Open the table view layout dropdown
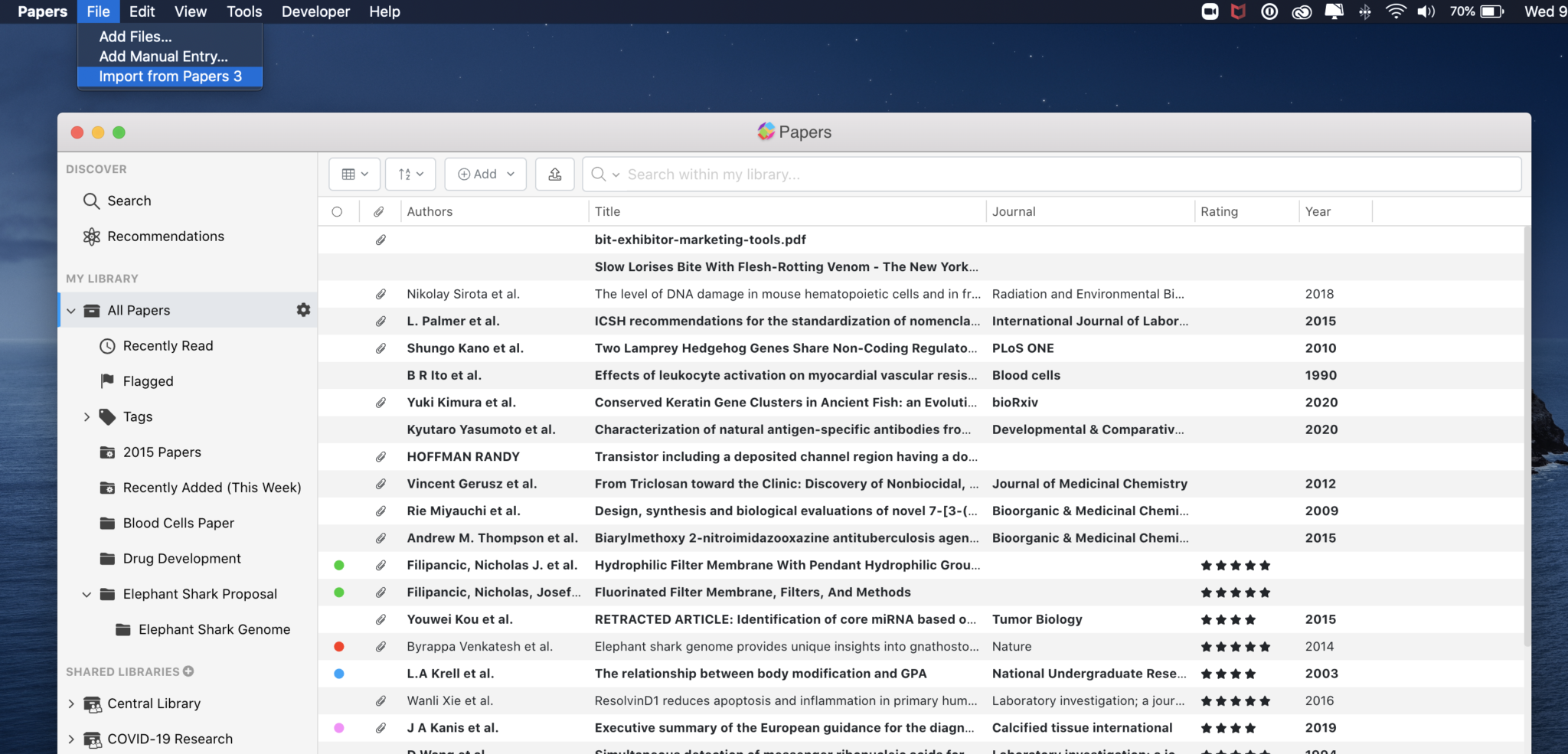 354,175
